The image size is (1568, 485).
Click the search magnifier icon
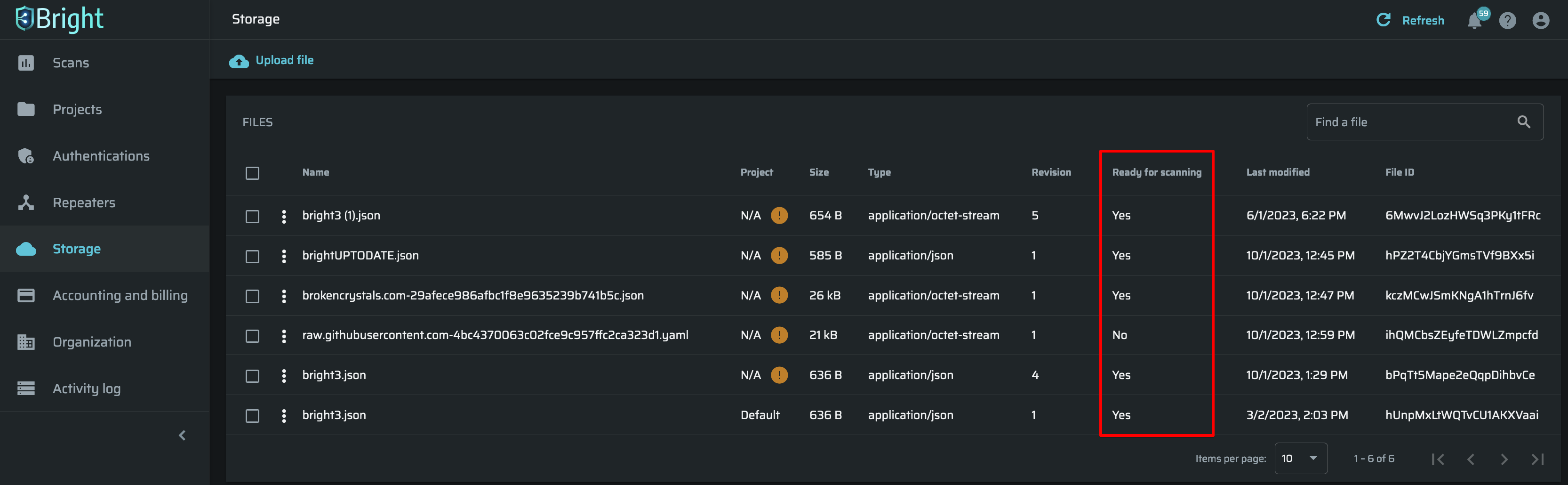pos(1524,122)
